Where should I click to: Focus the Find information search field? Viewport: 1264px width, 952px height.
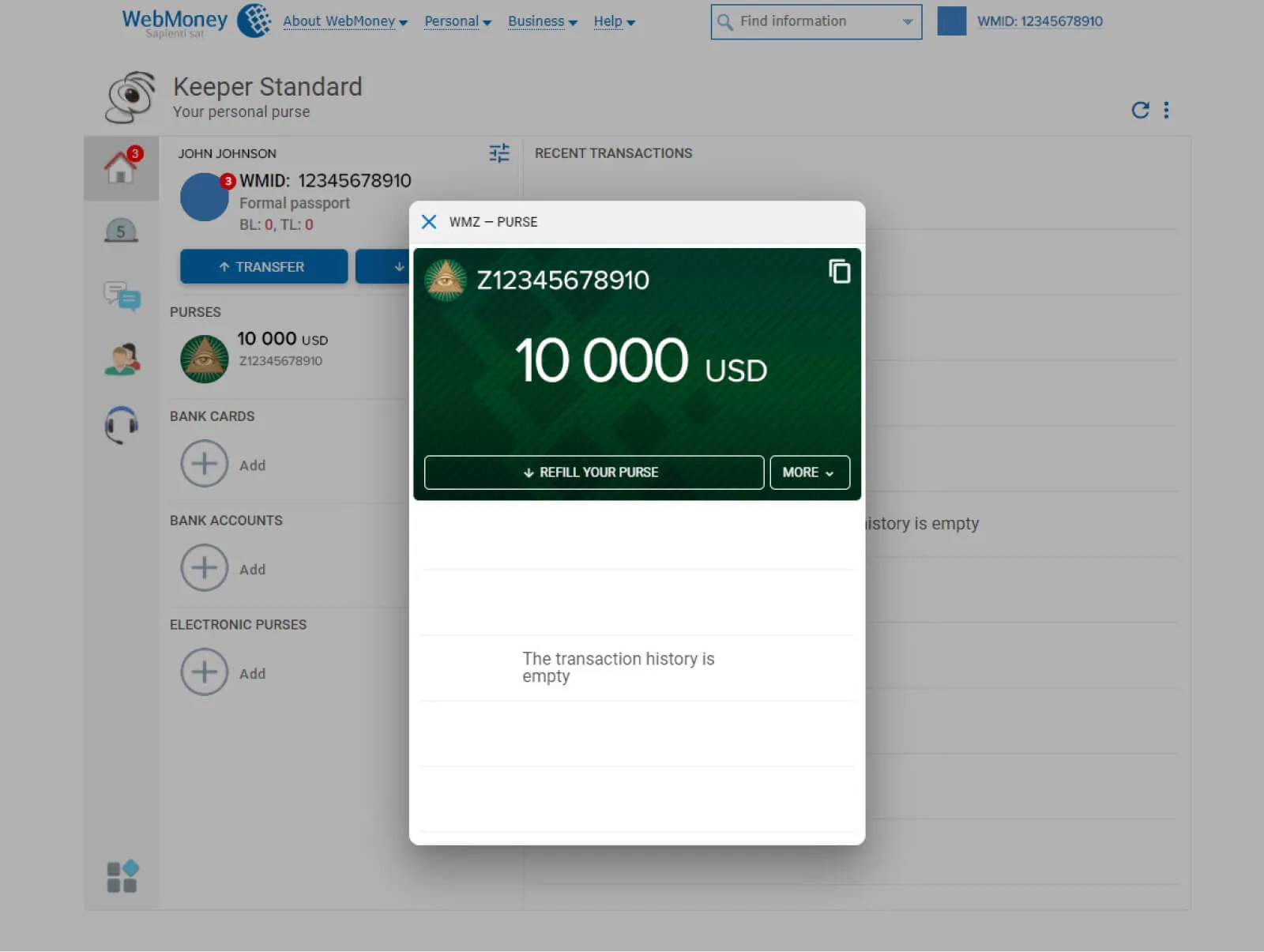pyautogui.click(x=816, y=22)
